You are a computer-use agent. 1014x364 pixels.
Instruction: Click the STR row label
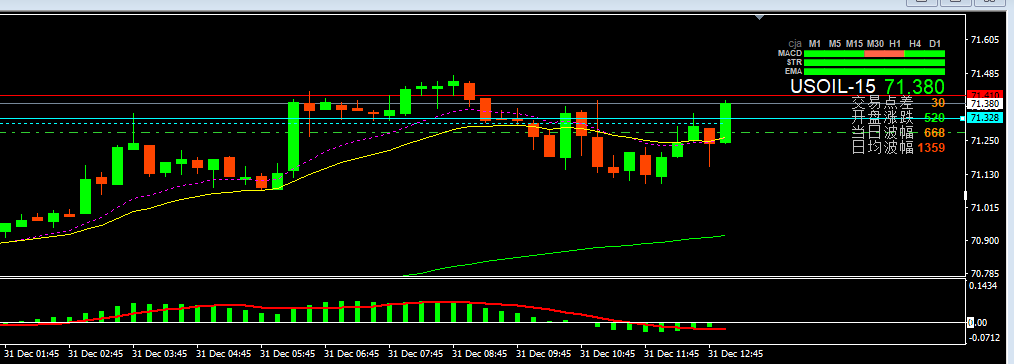click(793, 62)
